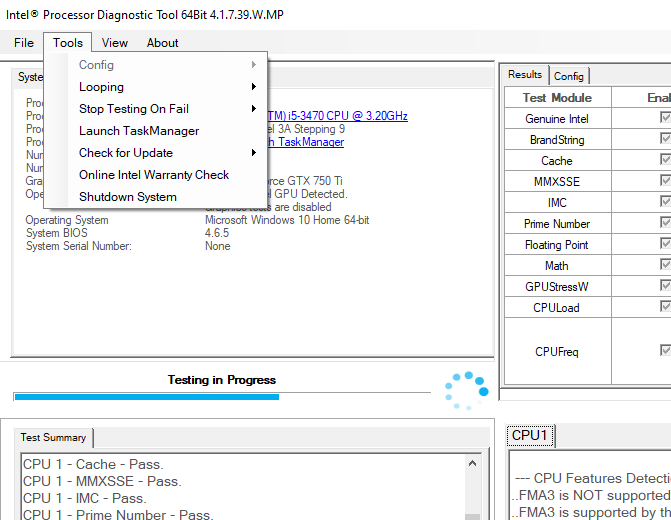Switch to the Config tab
This screenshot has width=671, height=520.
pyautogui.click(x=569, y=76)
